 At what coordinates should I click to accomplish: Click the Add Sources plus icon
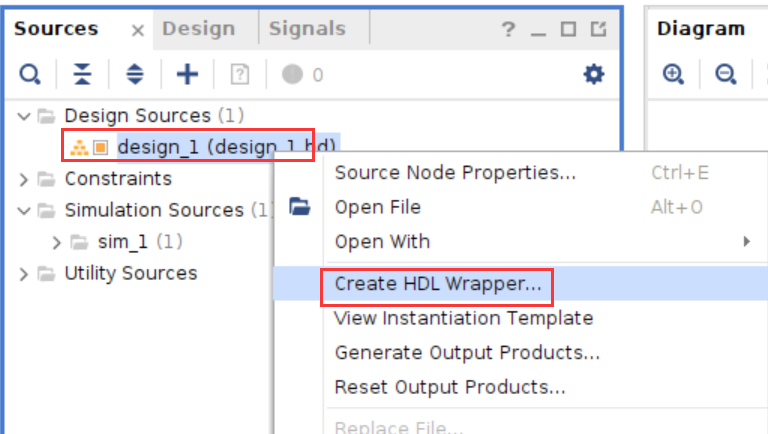click(x=187, y=74)
